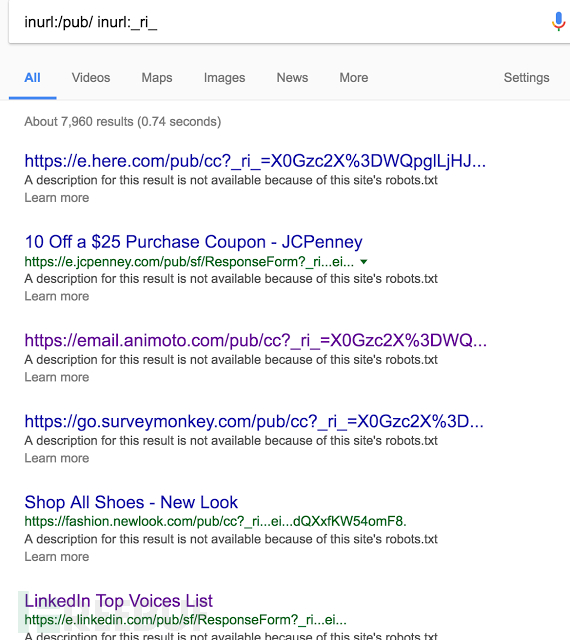Switch to the Images tab
This screenshot has height=640, width=570.
(225, 78)
